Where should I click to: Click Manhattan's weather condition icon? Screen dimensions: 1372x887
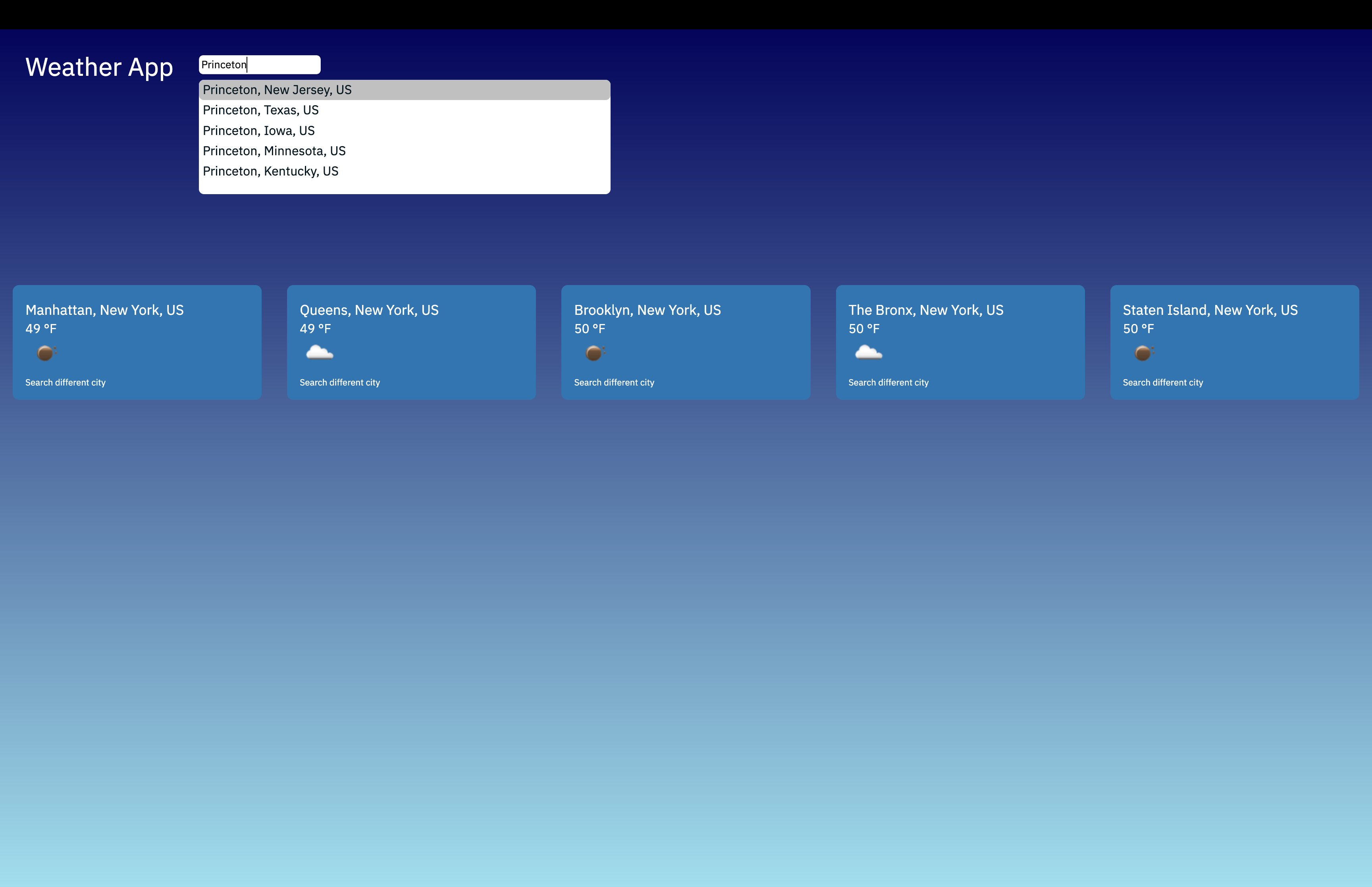(x=46, y=353)
